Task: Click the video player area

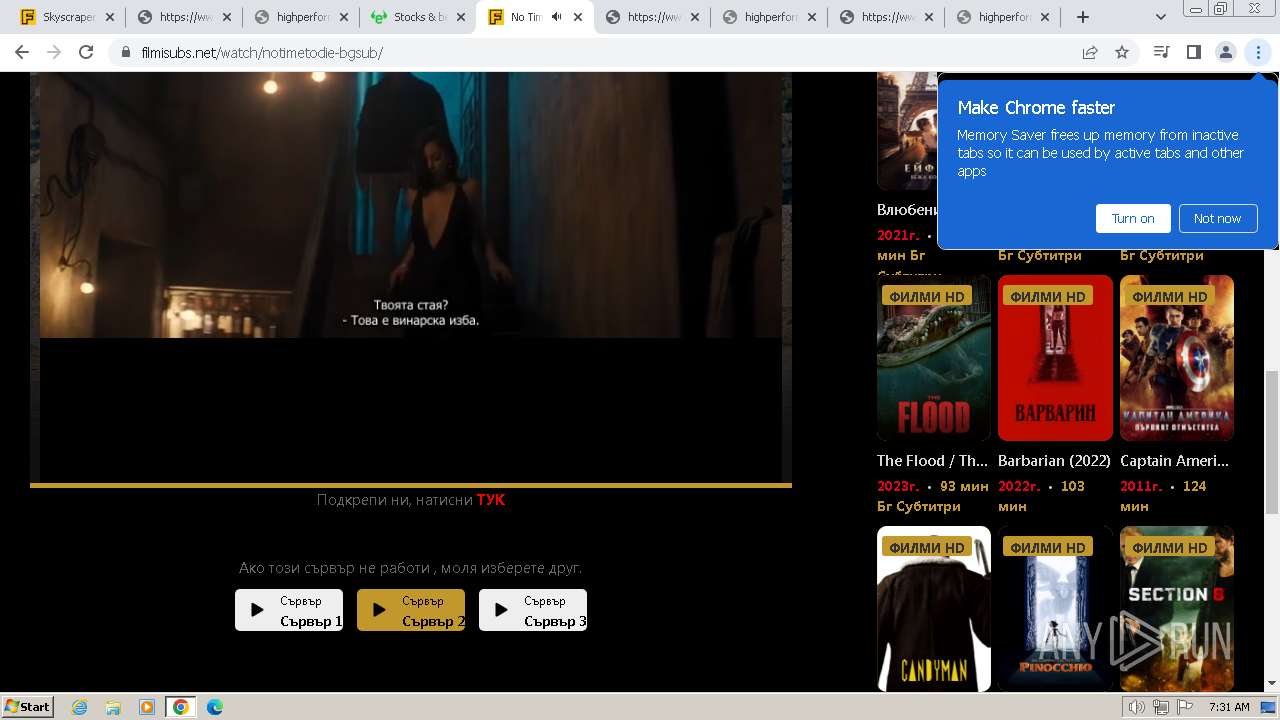Action: coord(411,276)
